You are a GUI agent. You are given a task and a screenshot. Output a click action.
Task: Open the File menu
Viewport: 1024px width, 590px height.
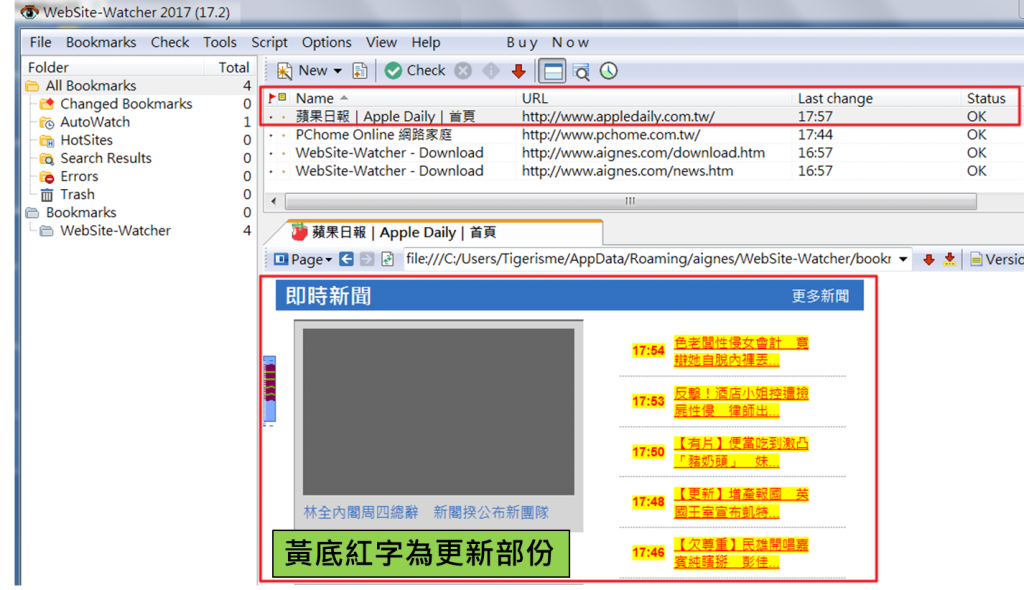click(40, 42)
